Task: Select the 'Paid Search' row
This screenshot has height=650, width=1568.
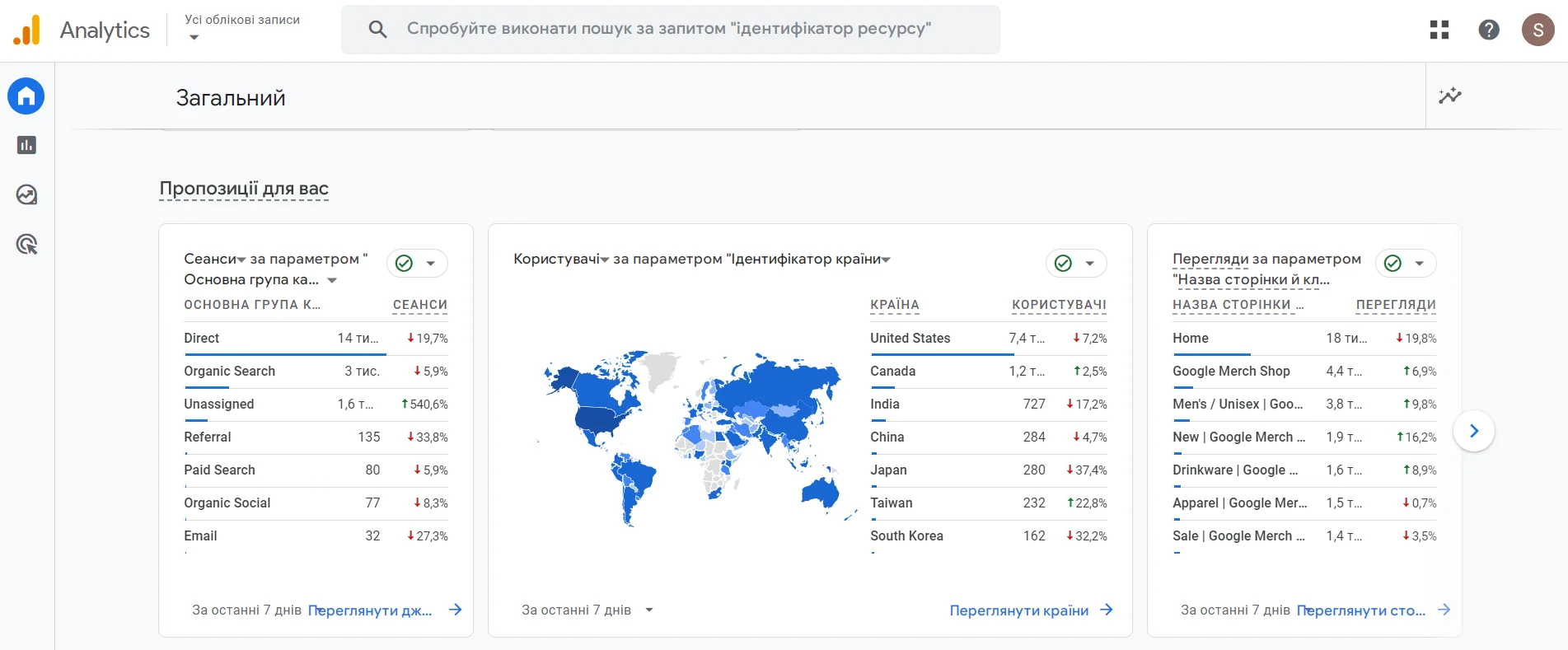Action: (x=316, y=470)
